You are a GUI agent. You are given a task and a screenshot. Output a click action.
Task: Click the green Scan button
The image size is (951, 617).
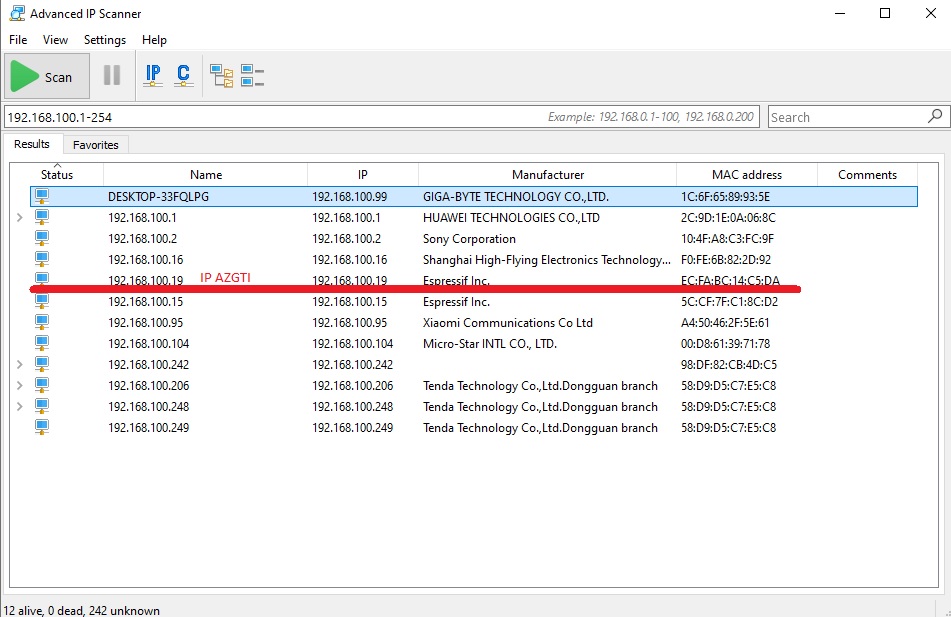[47, 76]
